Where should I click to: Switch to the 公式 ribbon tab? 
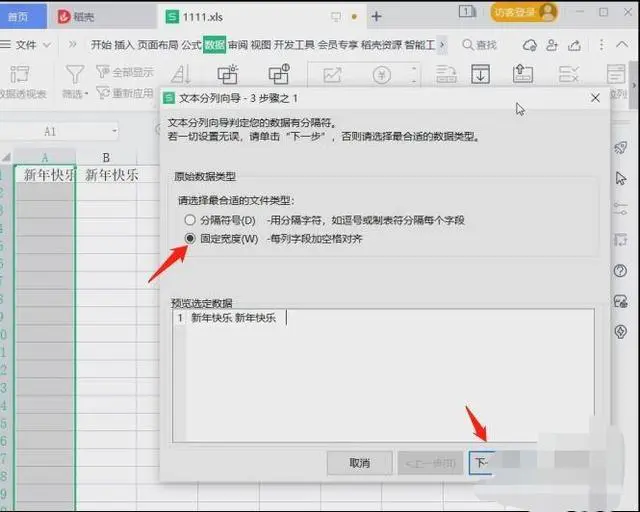click(x=191, y=45)
